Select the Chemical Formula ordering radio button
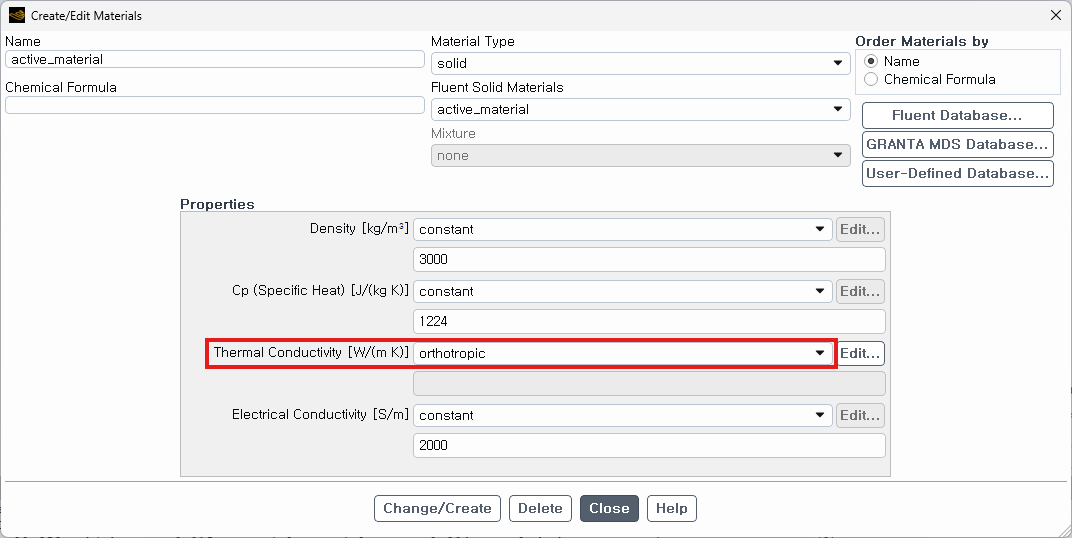 871,79
